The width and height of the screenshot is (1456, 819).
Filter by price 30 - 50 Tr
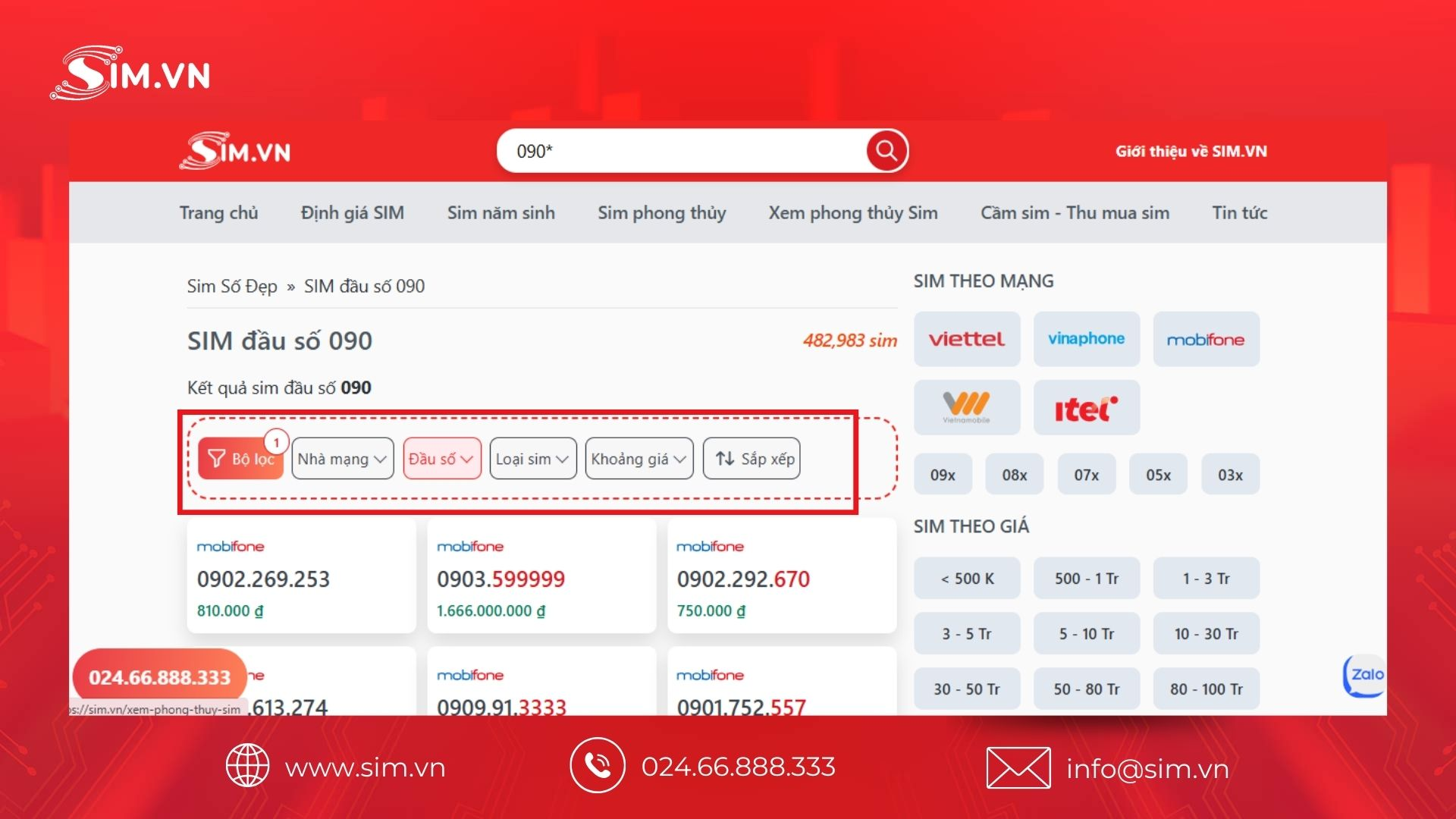[967, 689]
